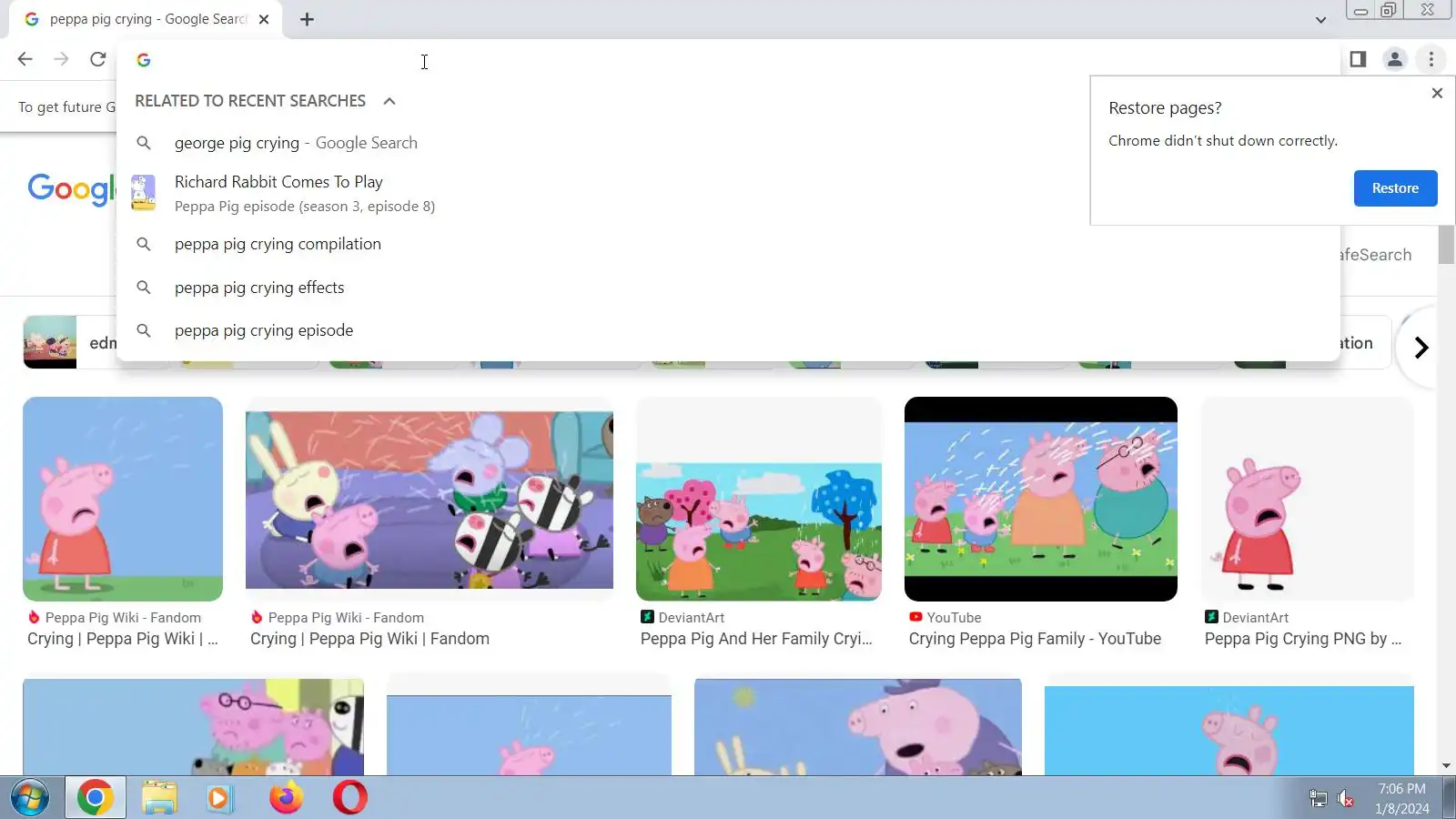This screenshot has height=819, width=1456.
Task: Click the YouTube source label
Action: pos(953,617)
